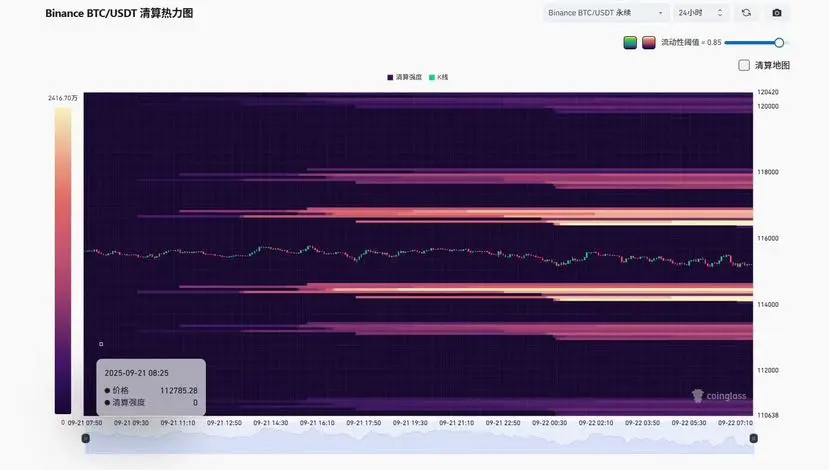Click the 2416.70万 scale maximum label
This screenshot has height=470, width=829.
coord(63,98)
